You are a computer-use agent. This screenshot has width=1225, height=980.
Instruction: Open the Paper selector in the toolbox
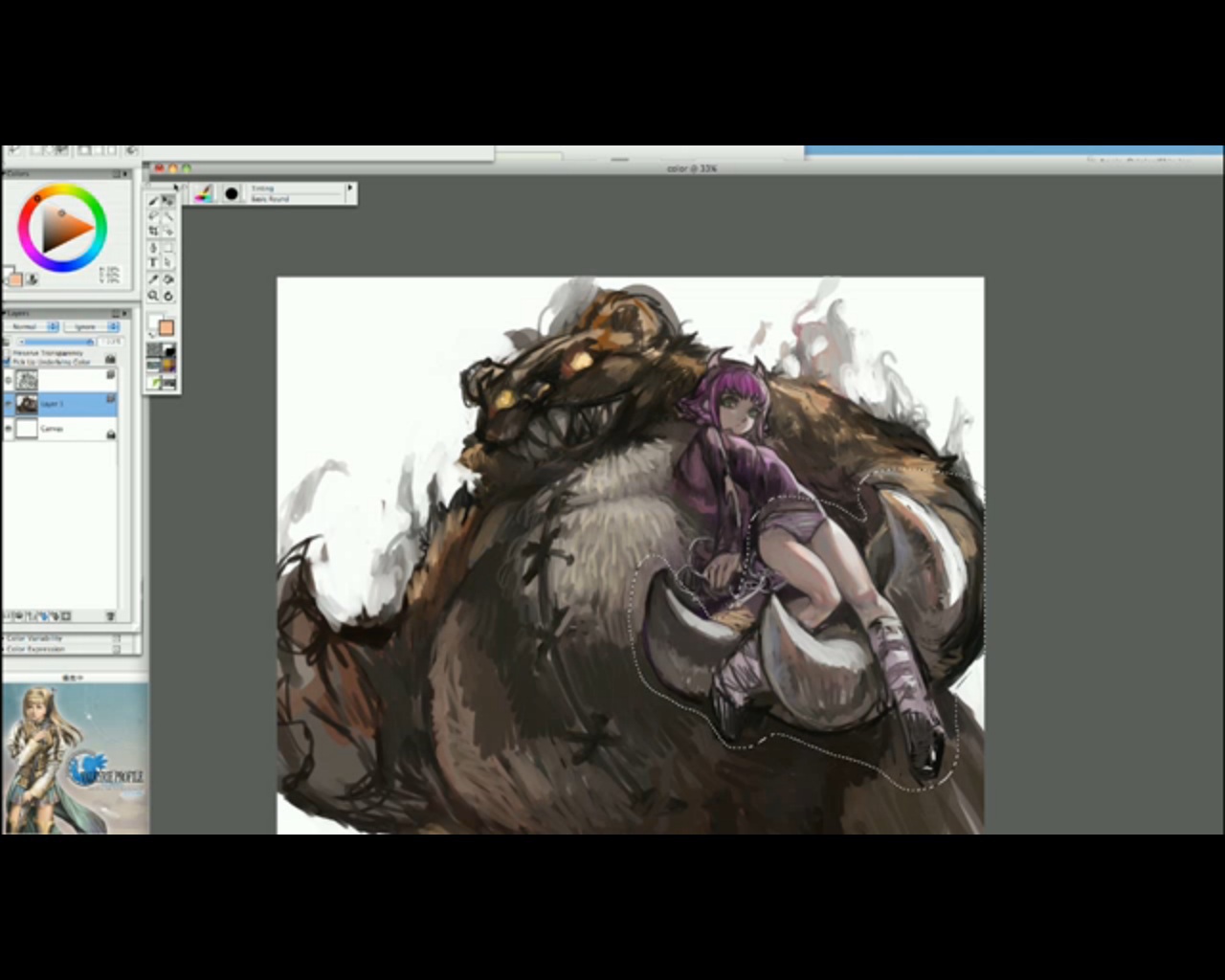(x=153, y=350)
